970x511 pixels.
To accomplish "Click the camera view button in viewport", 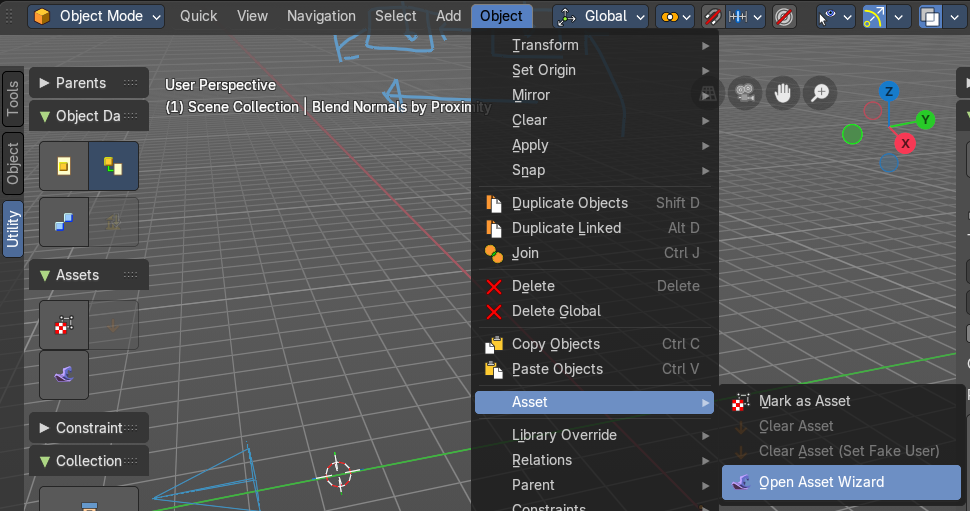I will 745,93.
